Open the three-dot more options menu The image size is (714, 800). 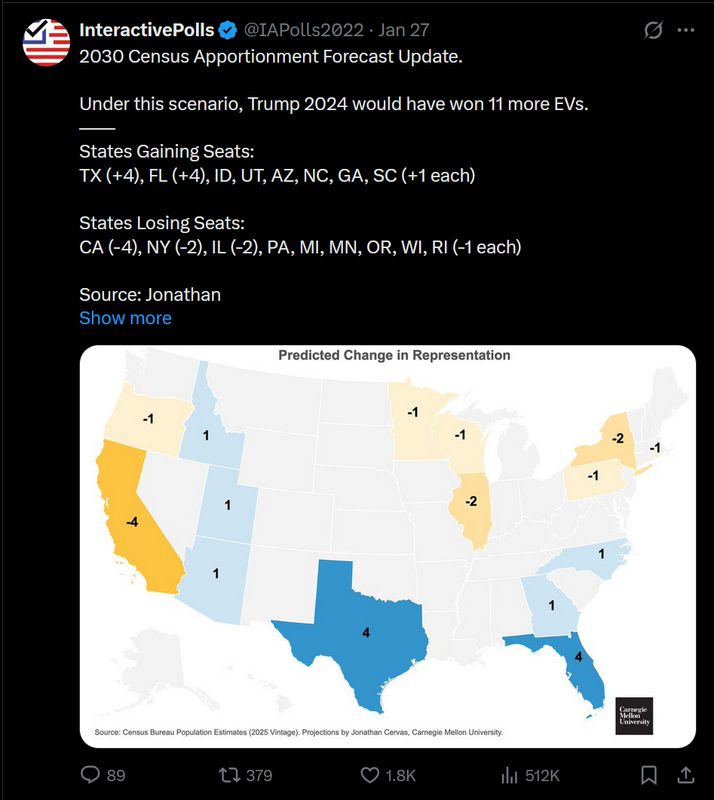click(x=685, y=30)
